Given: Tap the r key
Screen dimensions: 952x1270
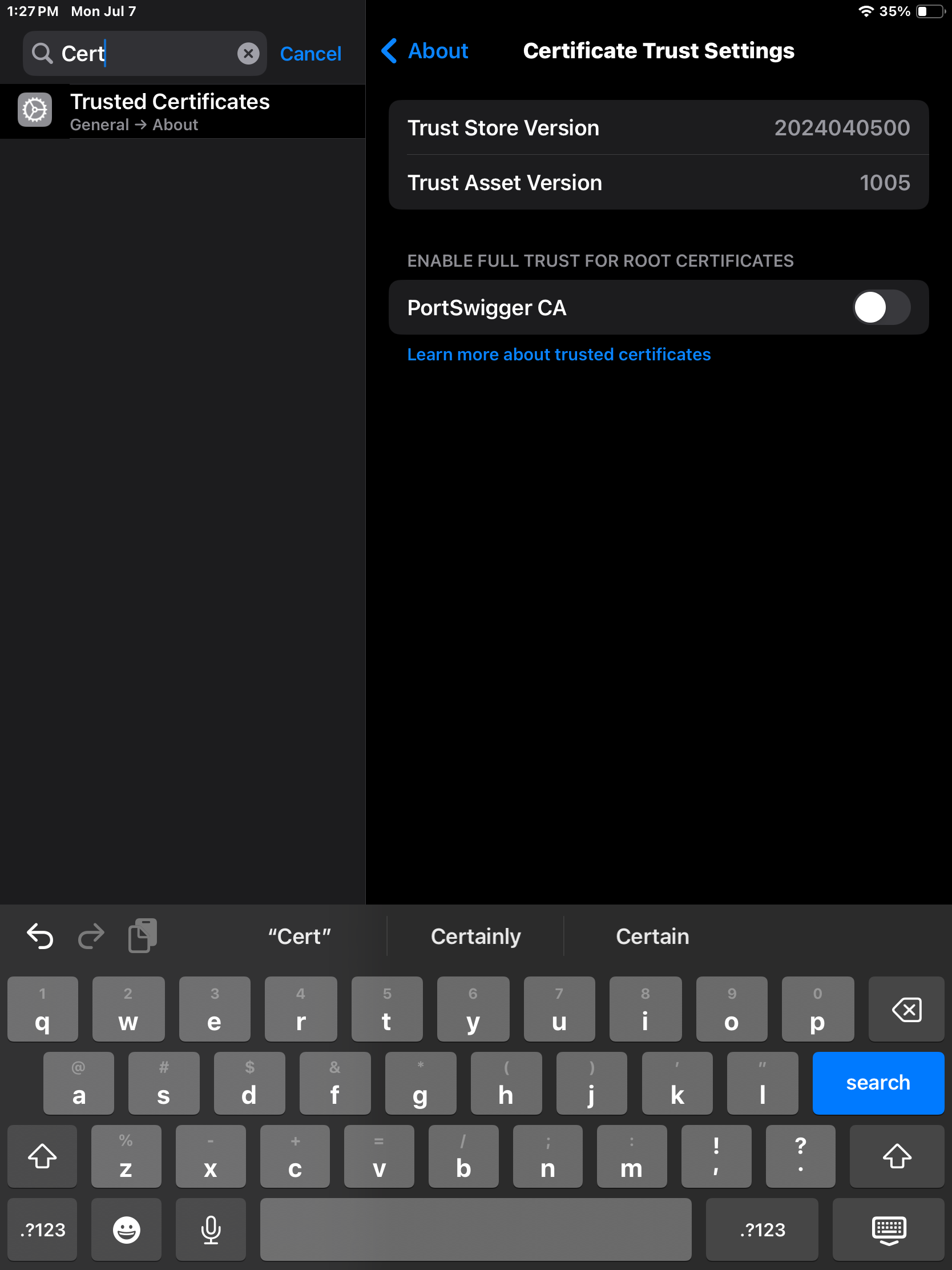Looking at the screenshot, I should 301,1010.
